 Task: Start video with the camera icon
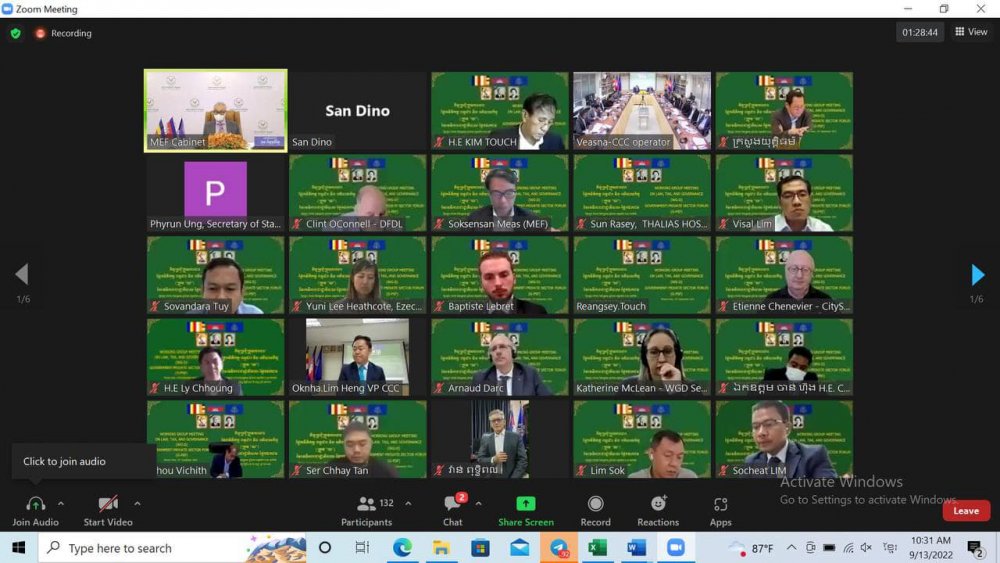(108, 504)
